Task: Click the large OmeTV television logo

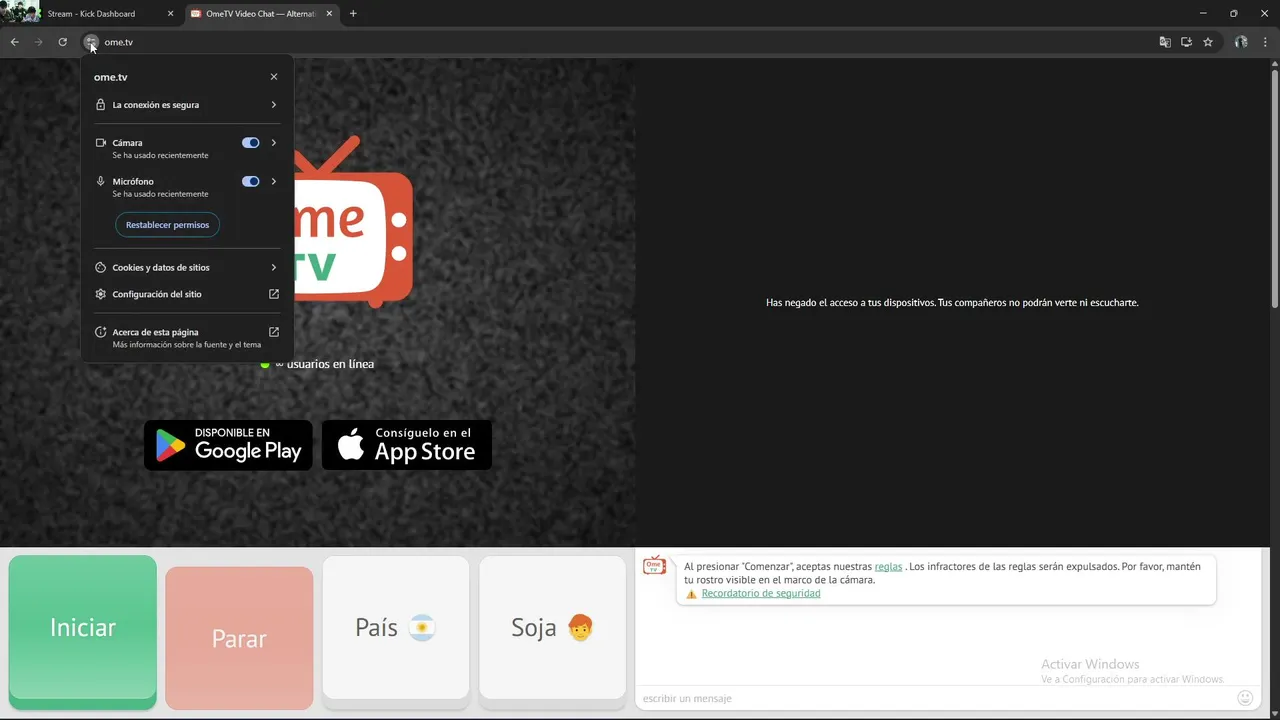Action: [353, 222]
